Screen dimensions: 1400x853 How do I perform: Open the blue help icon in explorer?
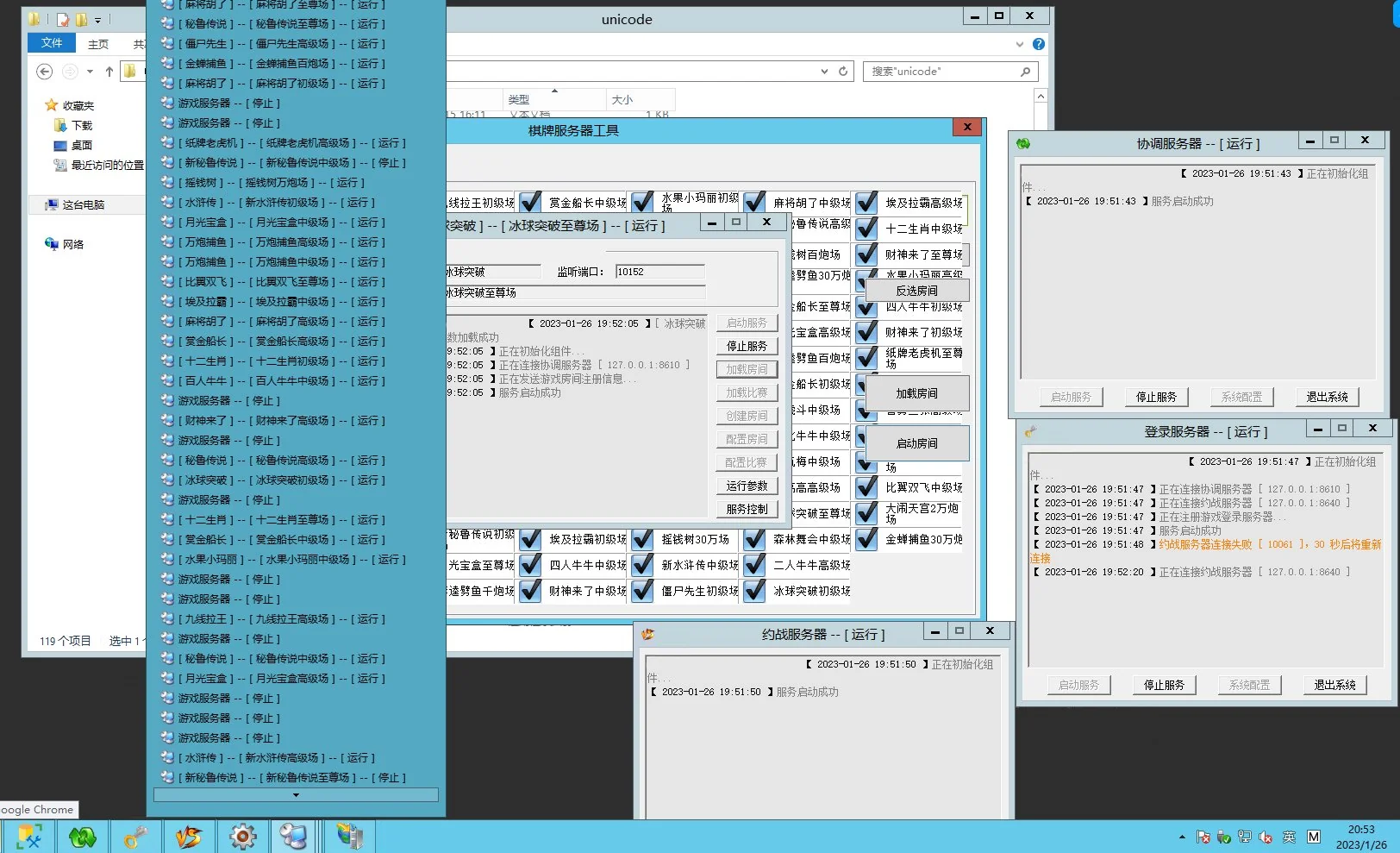(x=1039, y=44)
